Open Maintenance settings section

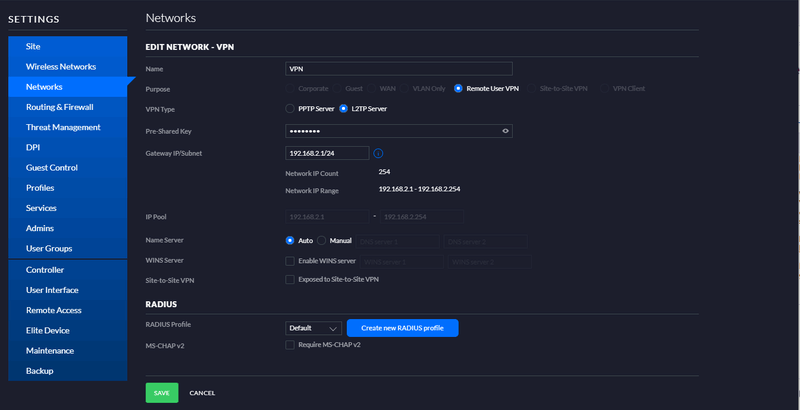click(x=67, y=351)
